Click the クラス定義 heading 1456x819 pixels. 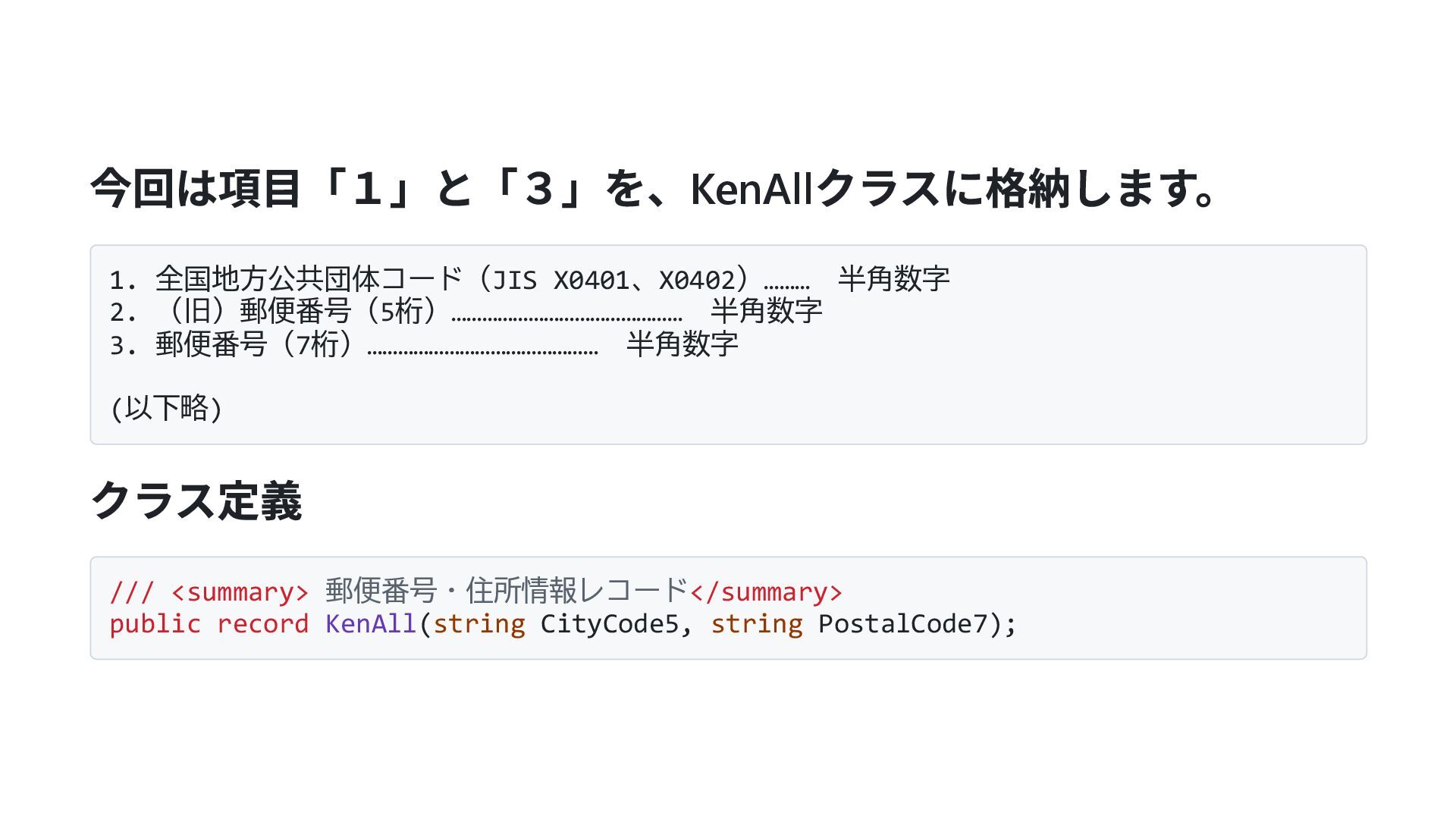point(196,501)
